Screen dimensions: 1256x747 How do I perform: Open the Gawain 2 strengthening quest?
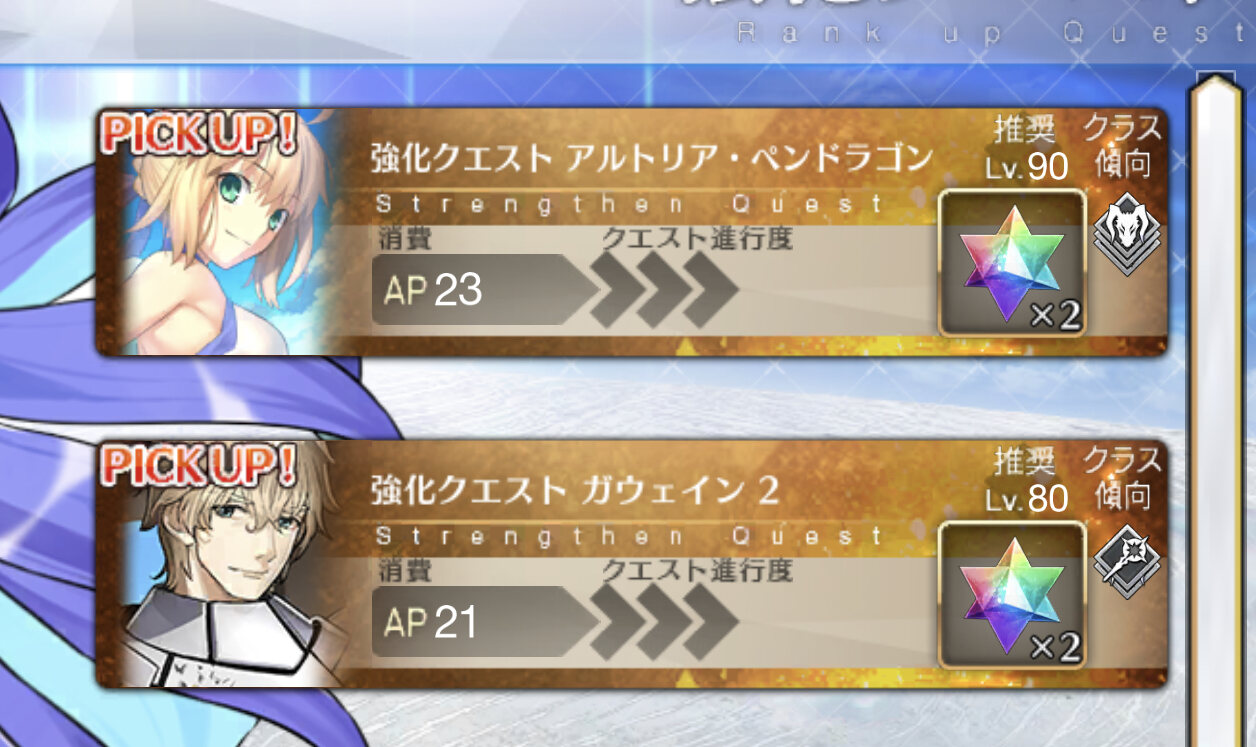click(631, 563)
